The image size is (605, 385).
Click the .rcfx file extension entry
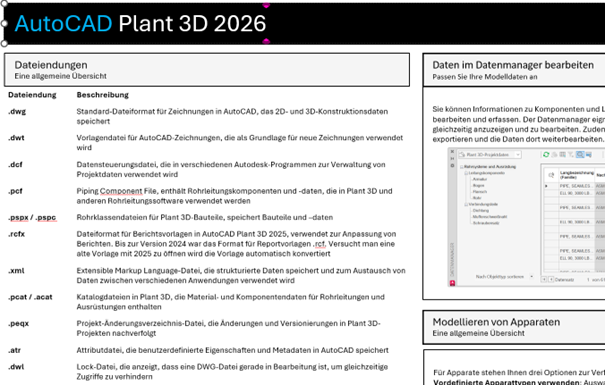[x=17, y=234]
